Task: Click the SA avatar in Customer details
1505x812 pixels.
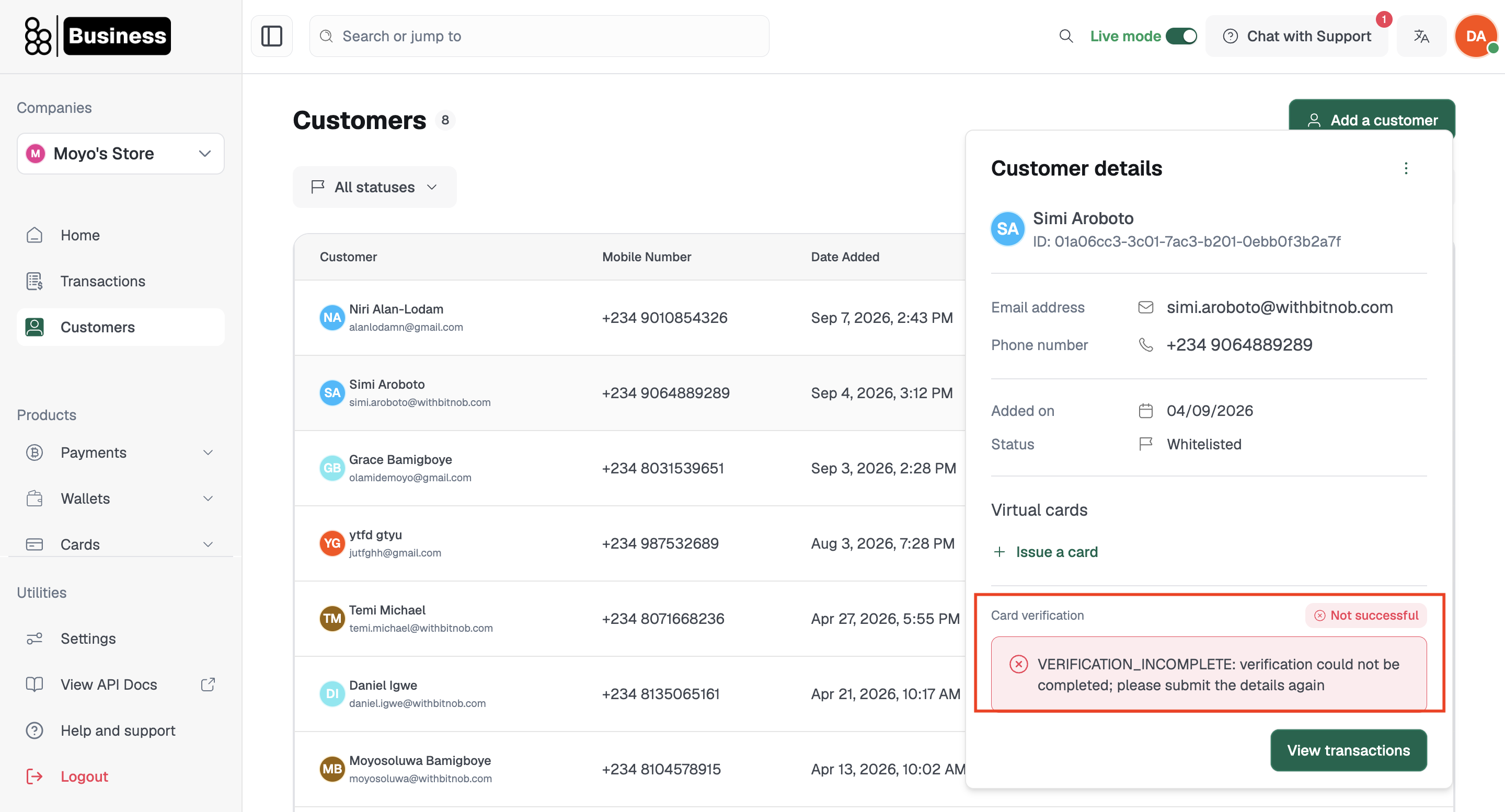Action: (1007, 228)
